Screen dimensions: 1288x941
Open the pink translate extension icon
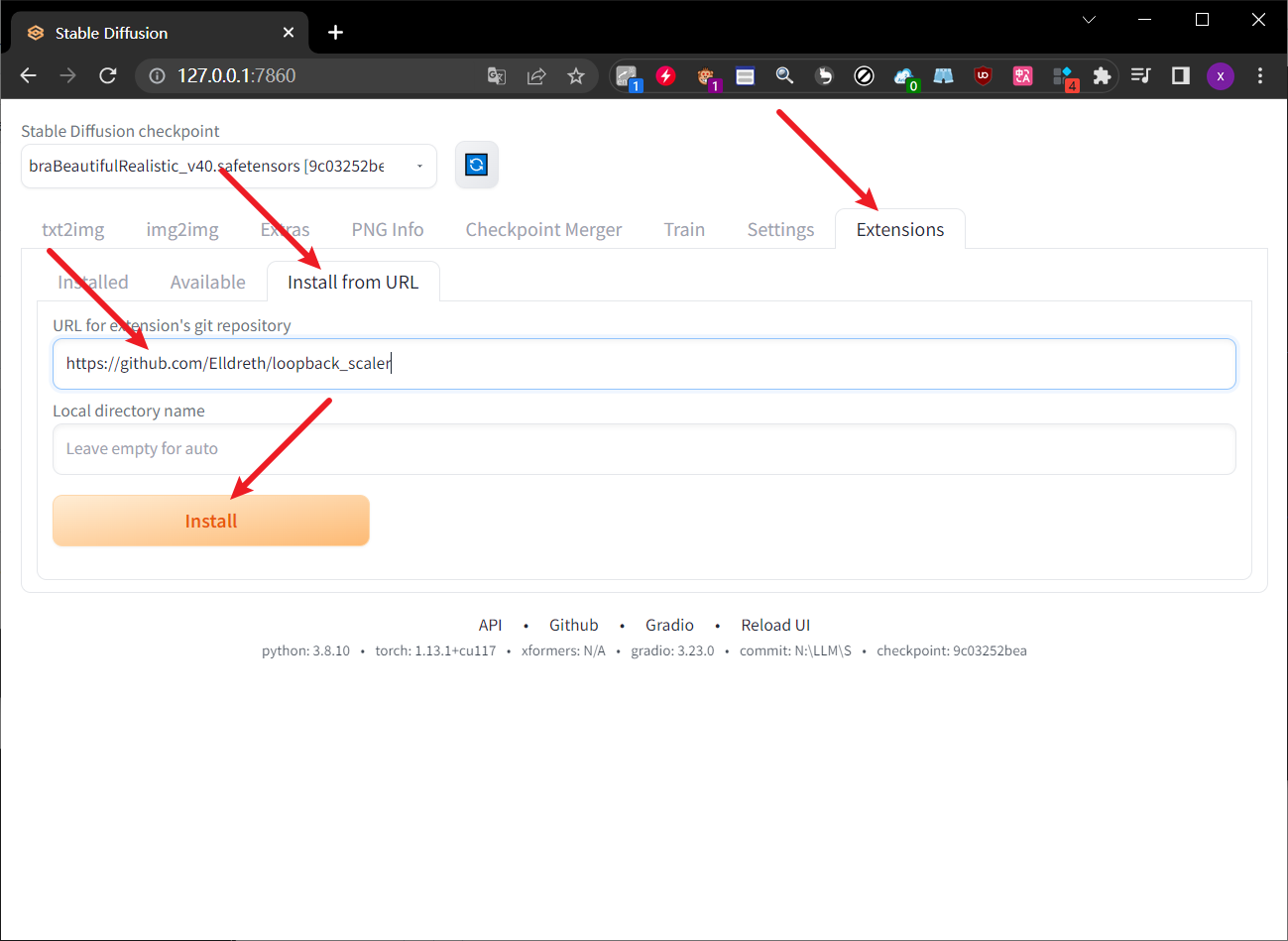point(1022,75)
